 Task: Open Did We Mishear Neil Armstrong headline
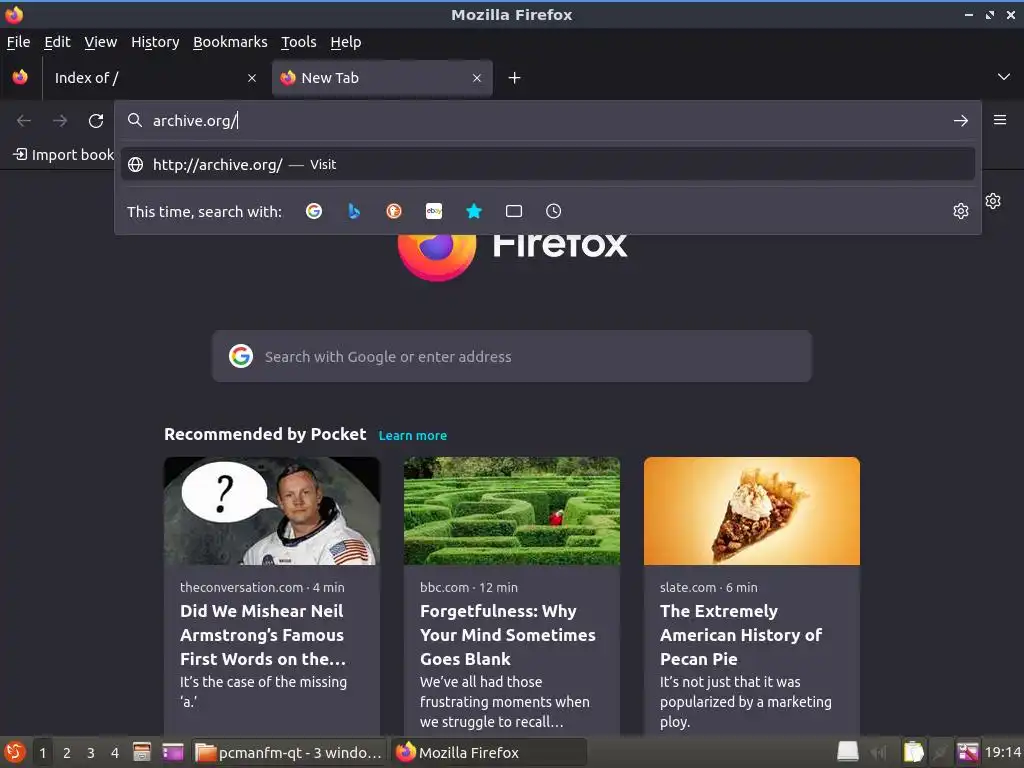tap(263, 635)
